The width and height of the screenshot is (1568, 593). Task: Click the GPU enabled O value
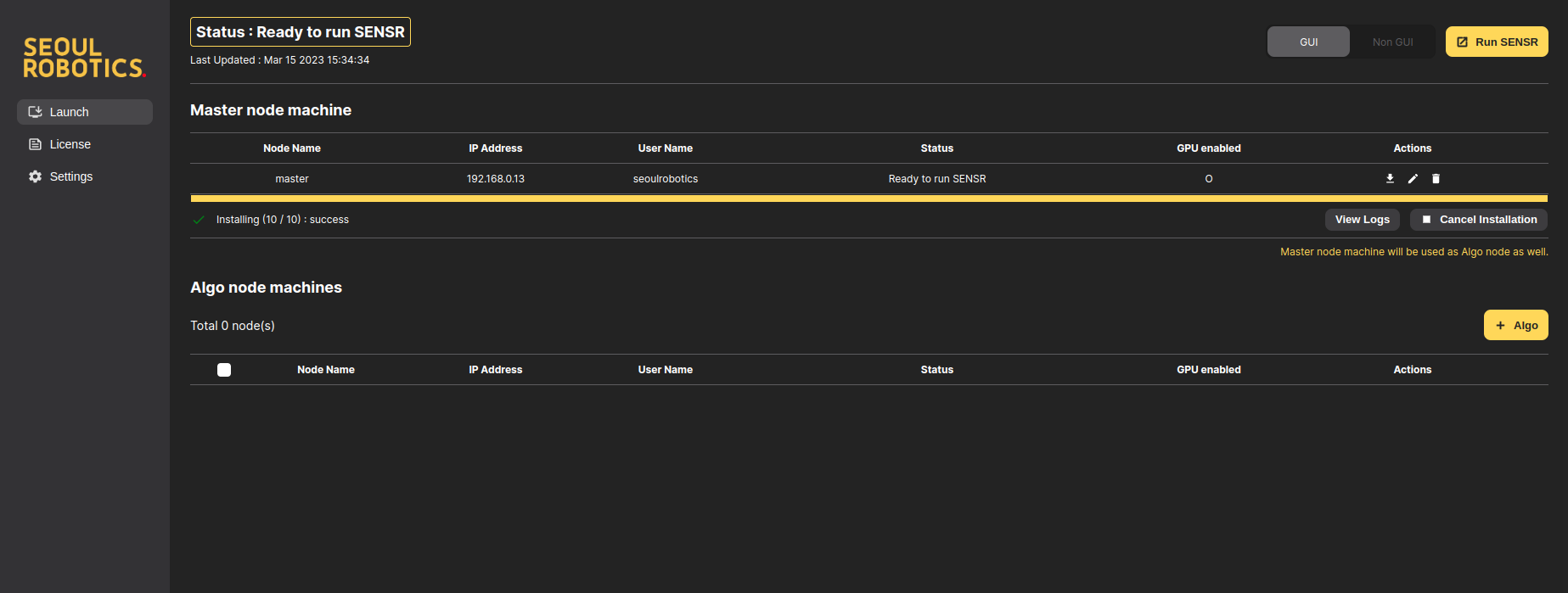1209,179
